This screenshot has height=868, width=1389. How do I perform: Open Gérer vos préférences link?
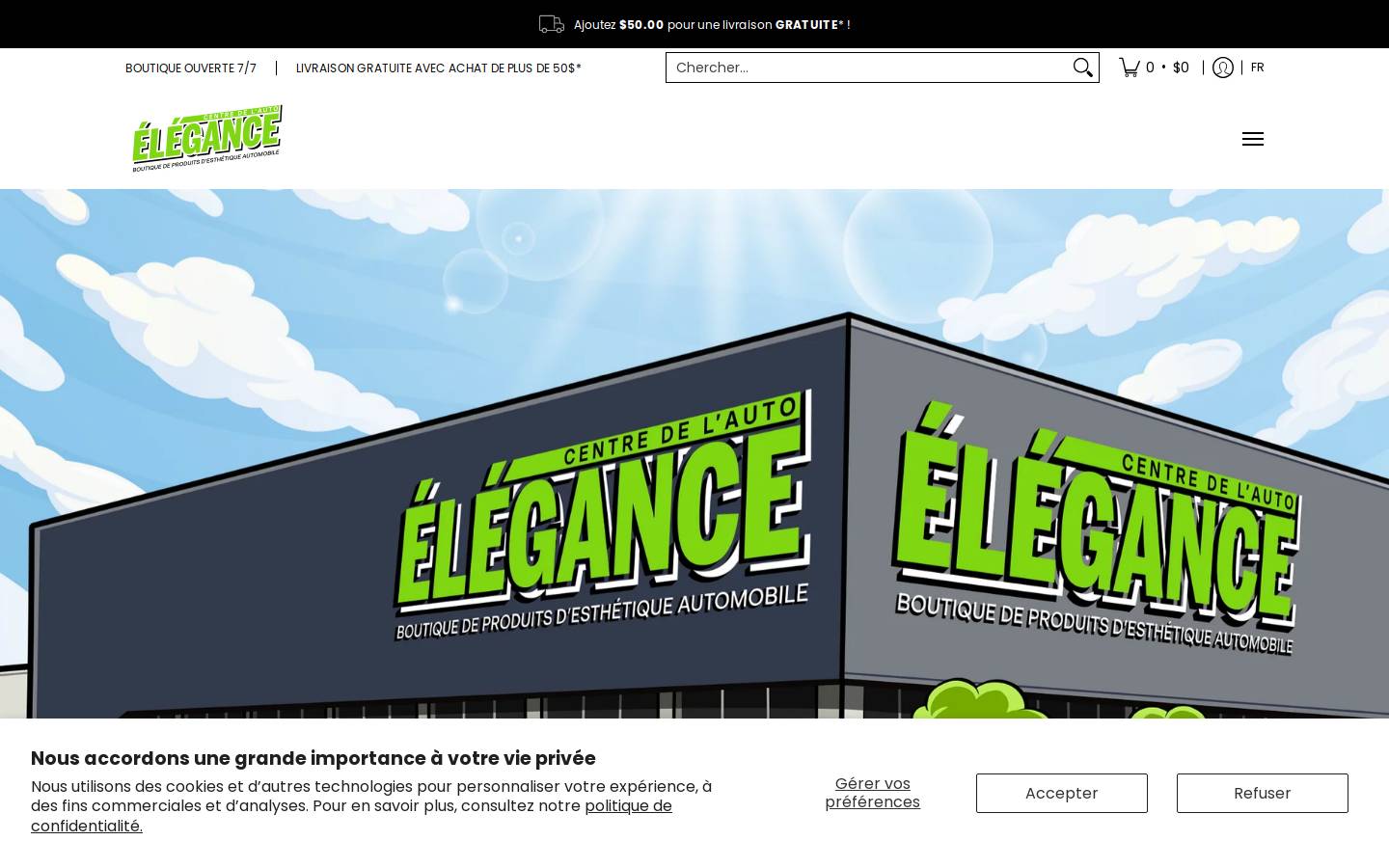point(873,793)
